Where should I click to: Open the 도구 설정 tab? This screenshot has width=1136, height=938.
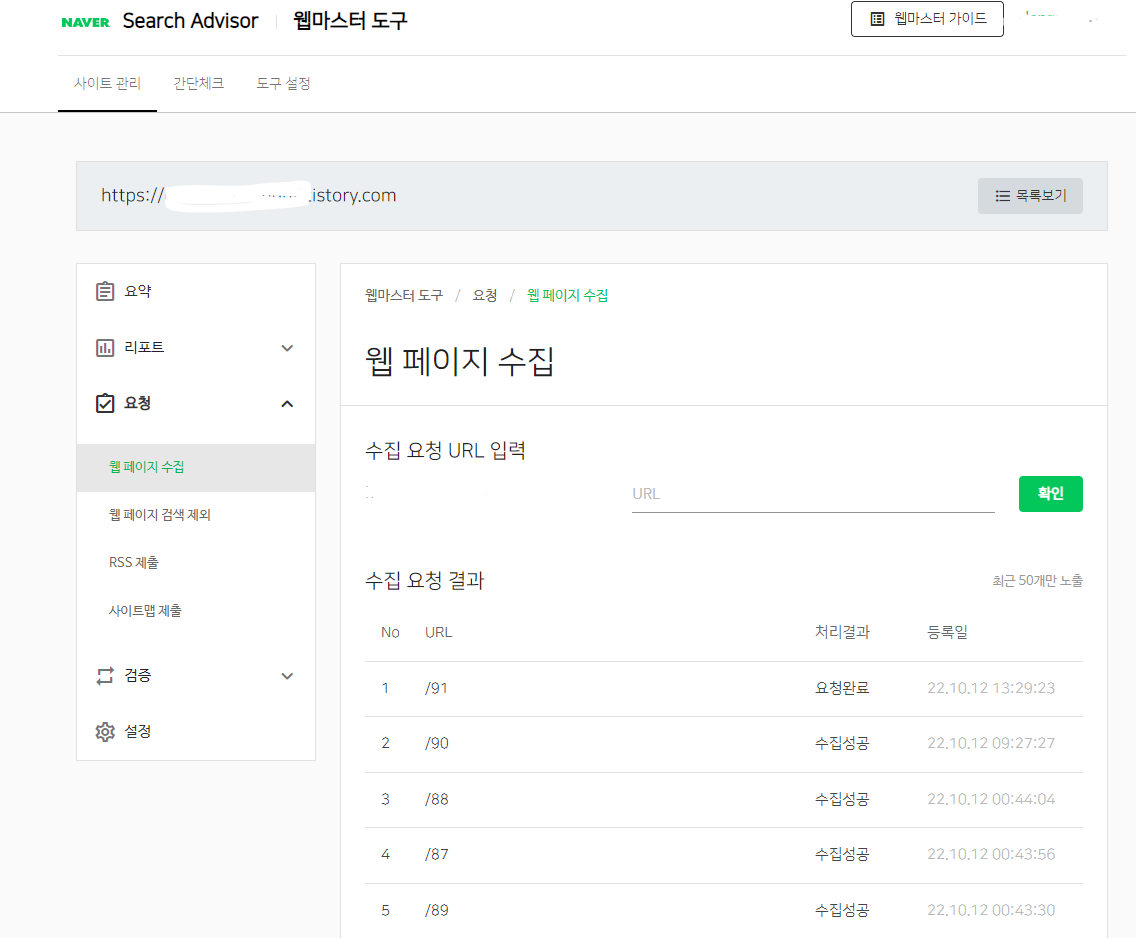tap(283, 84)
